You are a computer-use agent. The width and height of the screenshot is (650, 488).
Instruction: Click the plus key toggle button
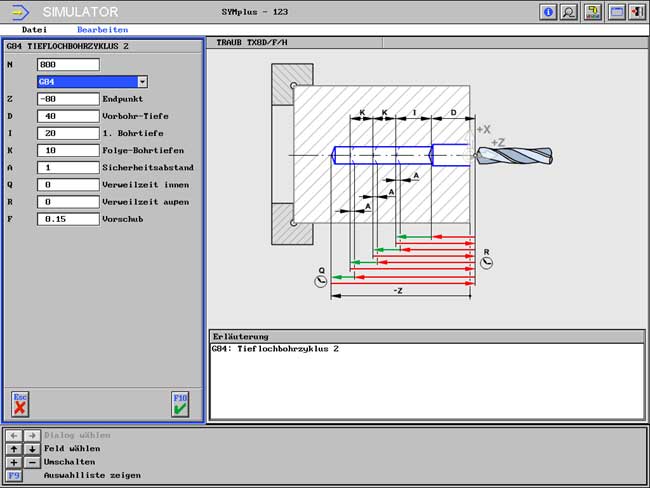click(x=12, y=462)
